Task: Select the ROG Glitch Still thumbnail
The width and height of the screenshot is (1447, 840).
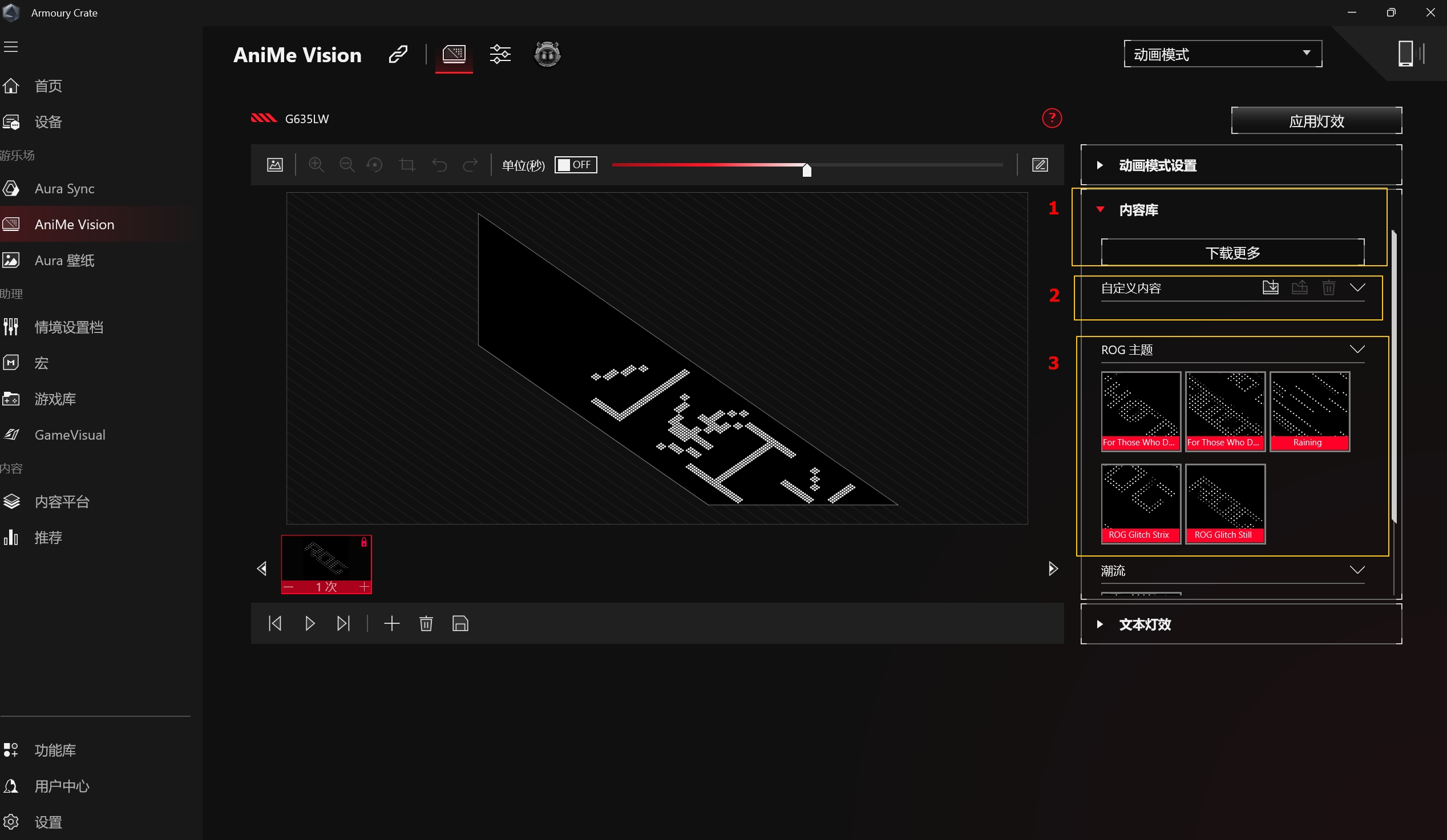Action: 1225,504
